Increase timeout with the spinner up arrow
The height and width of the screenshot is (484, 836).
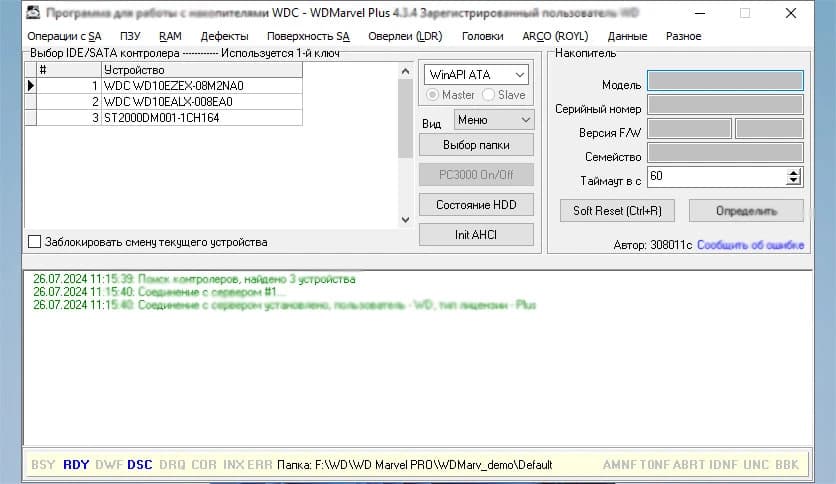[x=794, y=173]
